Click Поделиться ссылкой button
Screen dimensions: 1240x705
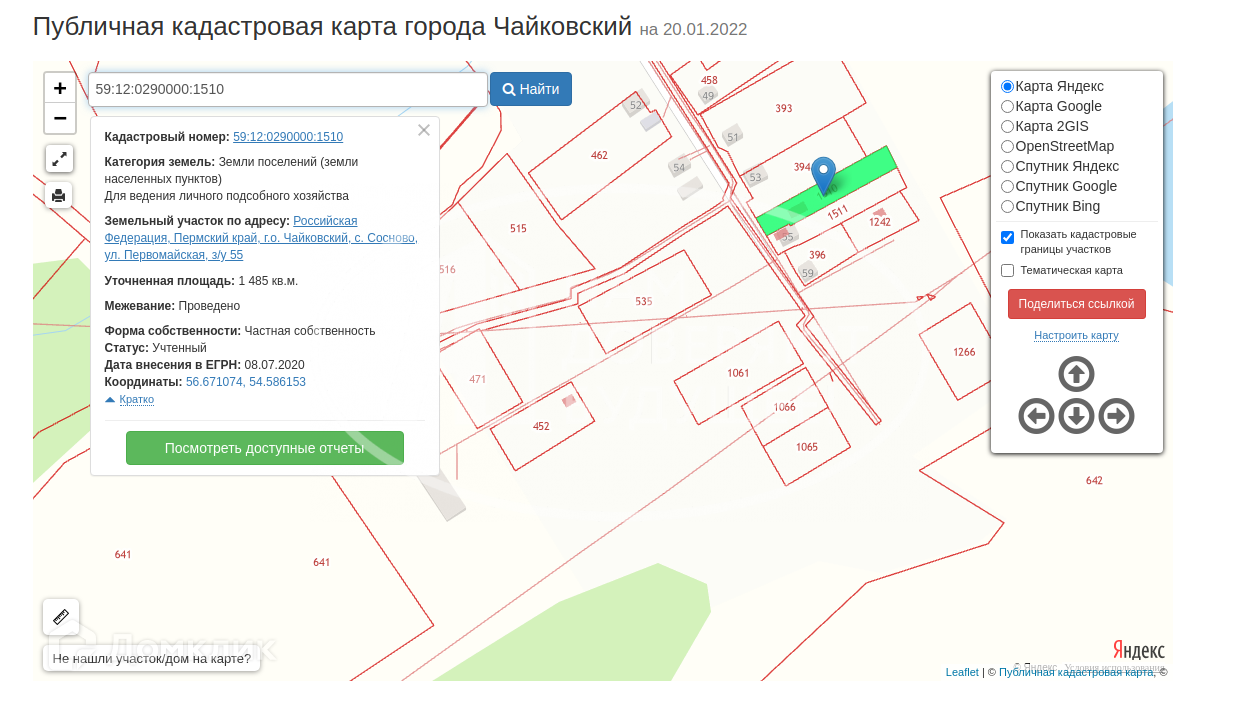tap(1077, 304)
